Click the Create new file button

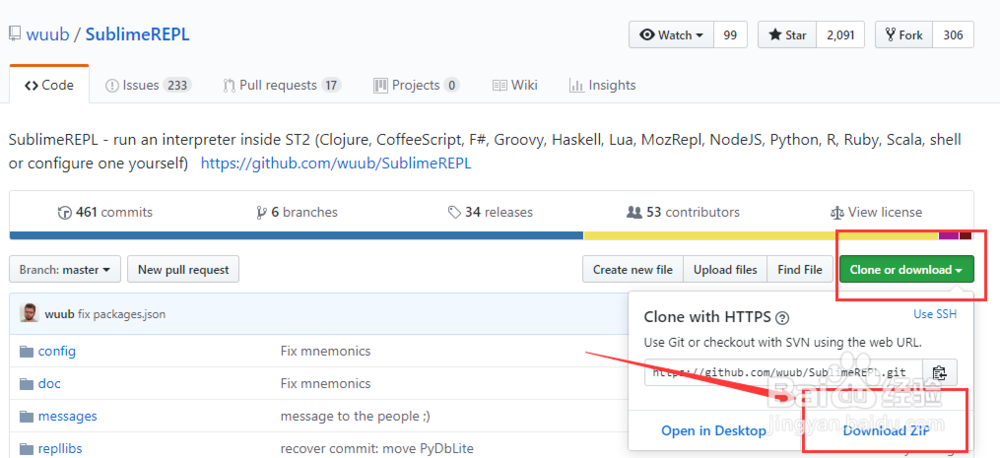[x=633, y=270]
